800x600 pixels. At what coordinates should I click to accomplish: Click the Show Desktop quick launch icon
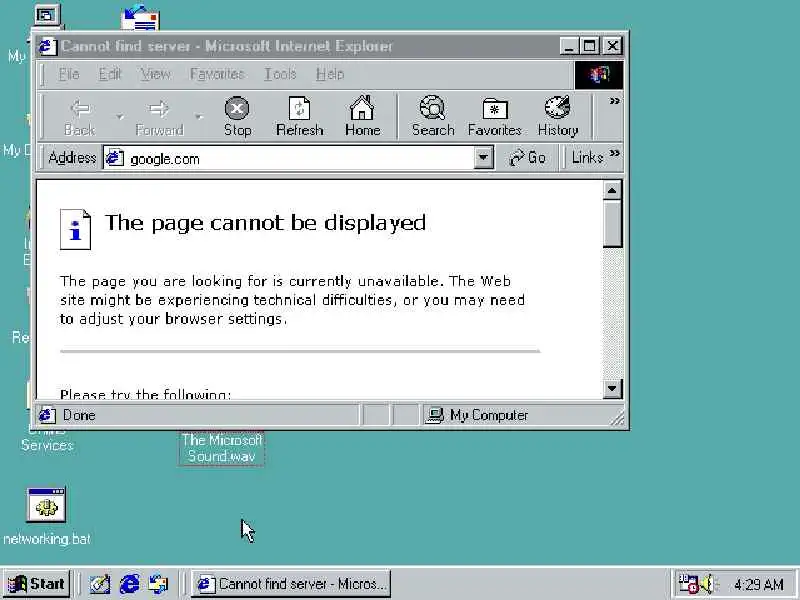point(100,584)
